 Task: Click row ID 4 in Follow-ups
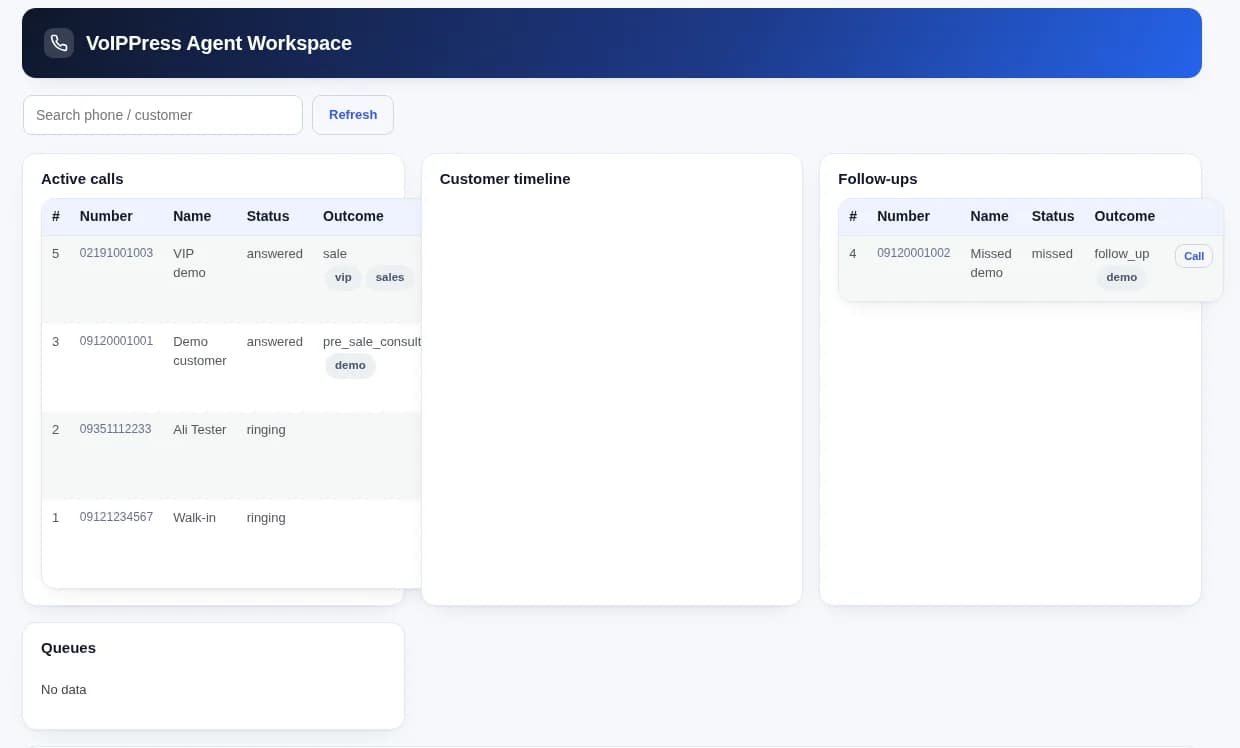tap(853, 253)
